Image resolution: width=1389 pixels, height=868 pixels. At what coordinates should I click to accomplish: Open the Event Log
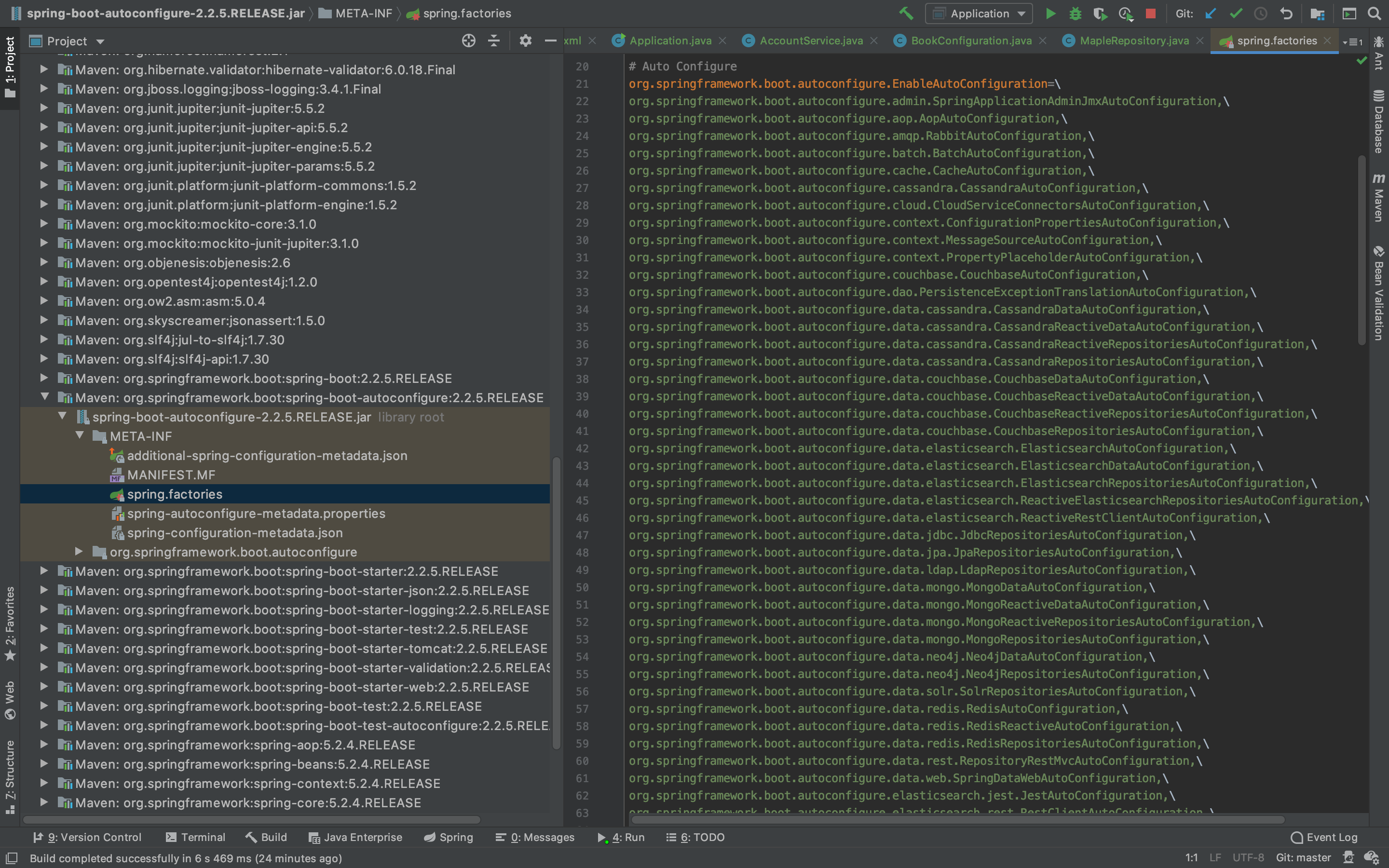[x=1323, y=837]
